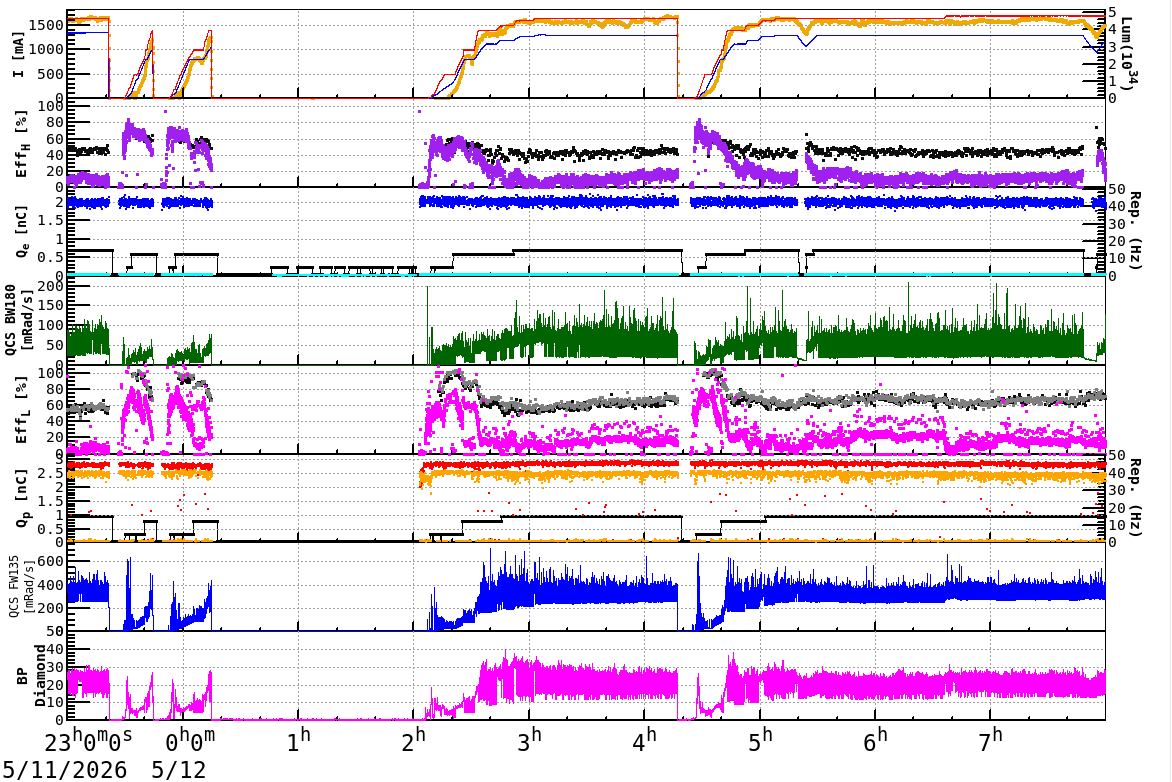
Task: Click the '7h' time tick label
Action: click(x=990, y=741)
